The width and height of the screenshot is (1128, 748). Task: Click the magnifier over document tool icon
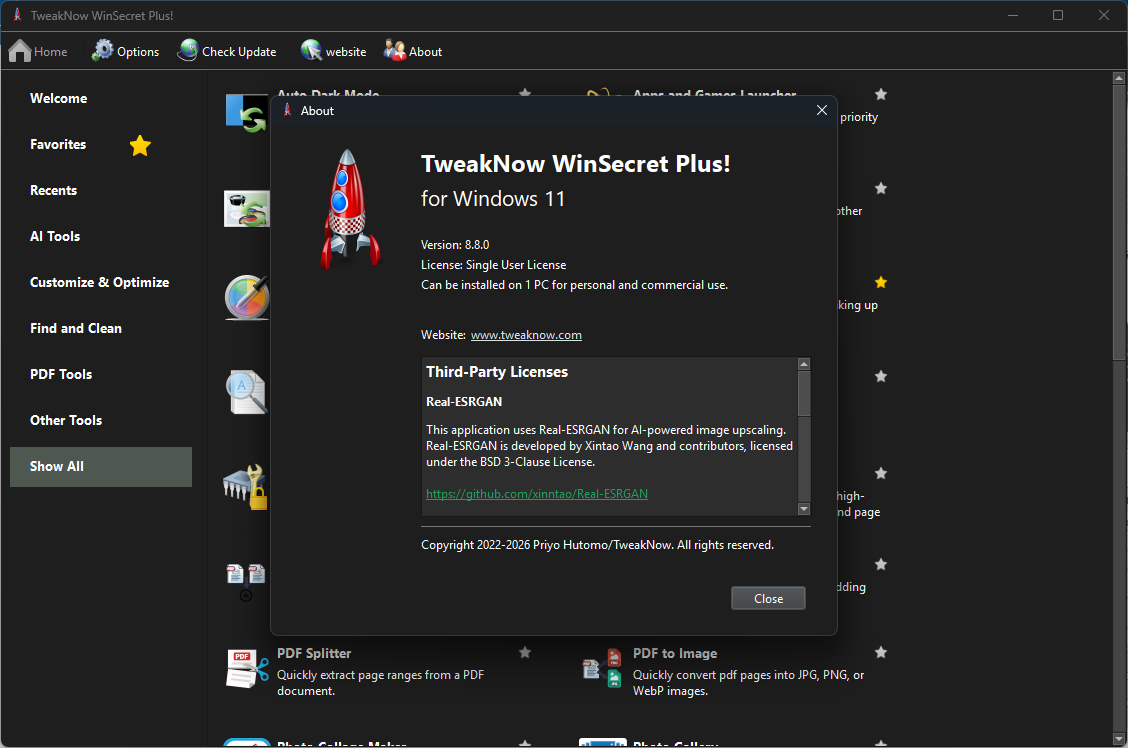[247, 392]
